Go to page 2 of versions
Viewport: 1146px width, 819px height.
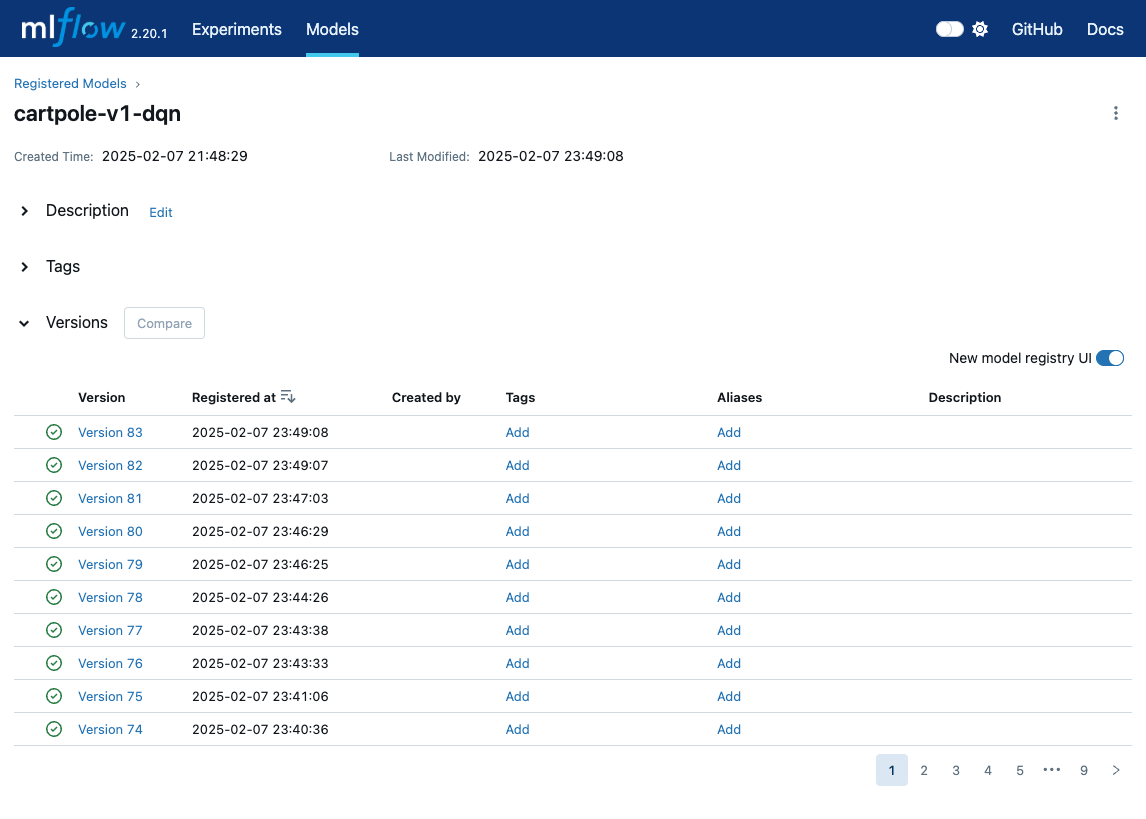(x=924, y=770)
